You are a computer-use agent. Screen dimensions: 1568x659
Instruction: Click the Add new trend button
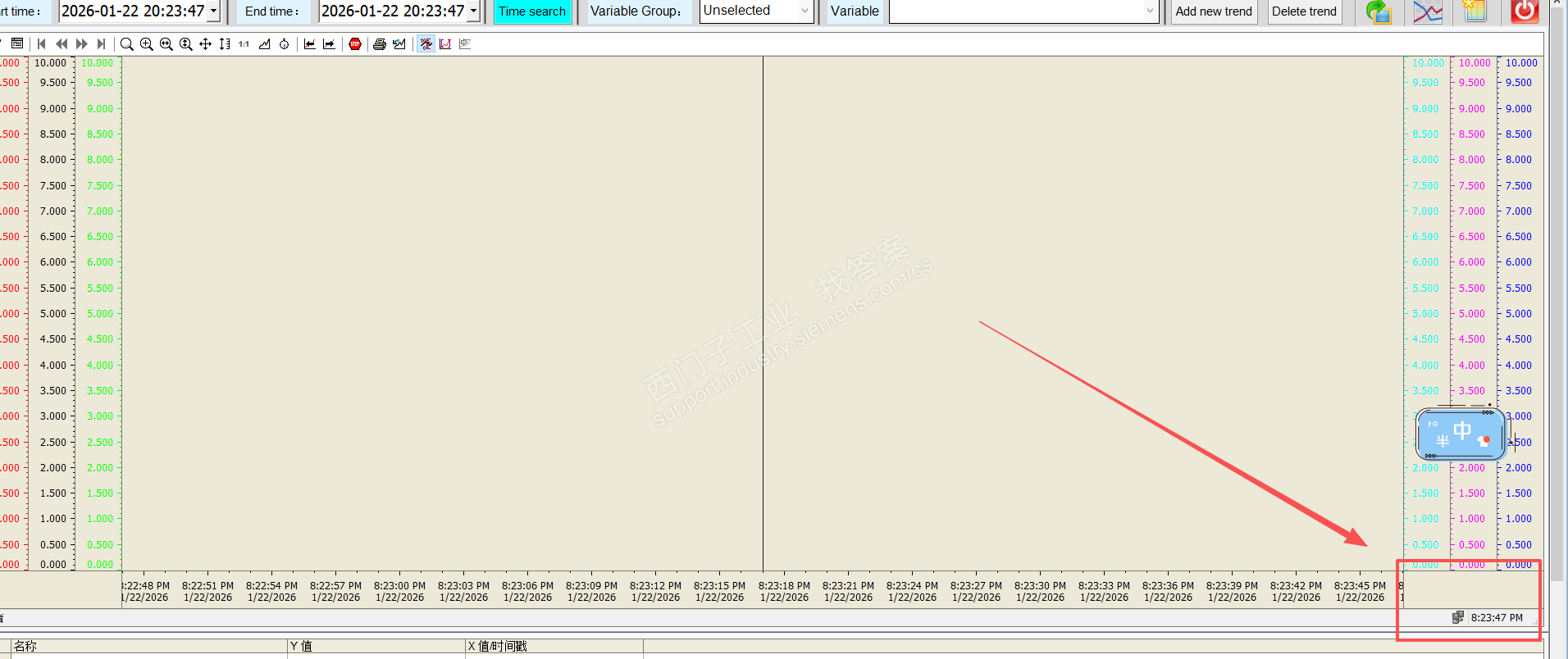(1214, 11)
